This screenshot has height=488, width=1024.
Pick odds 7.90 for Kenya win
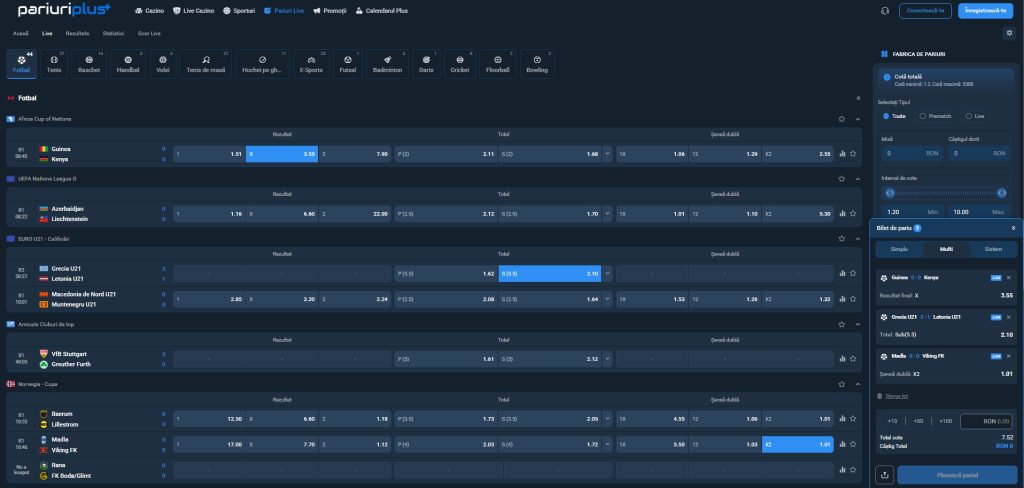pyautogui.click(x=355, y=154)
